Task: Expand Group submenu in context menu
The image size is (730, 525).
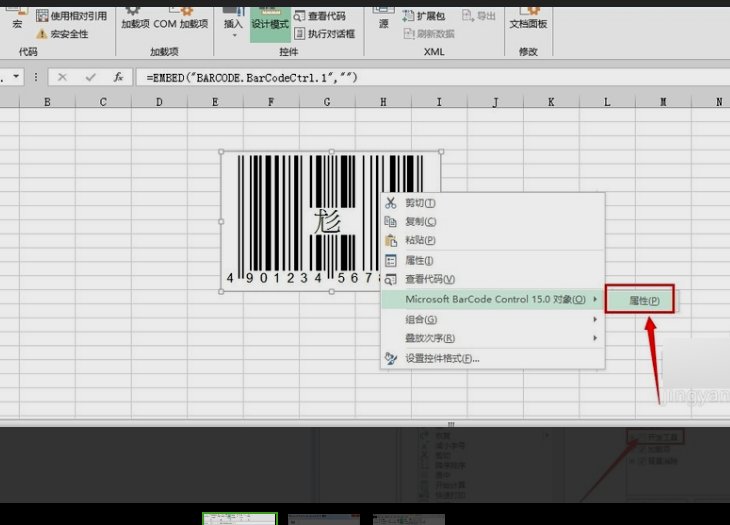Action: click(493, 319)
